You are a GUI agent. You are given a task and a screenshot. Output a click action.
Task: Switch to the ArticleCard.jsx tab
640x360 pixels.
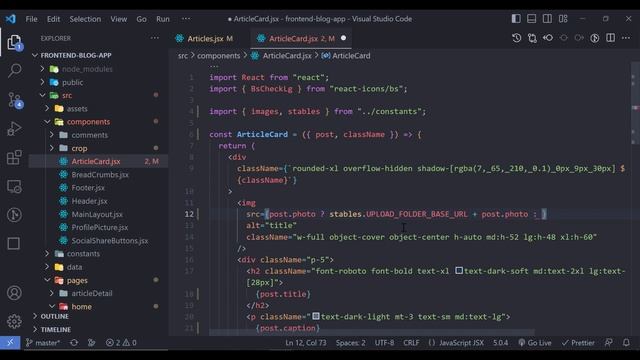(301, 38)
